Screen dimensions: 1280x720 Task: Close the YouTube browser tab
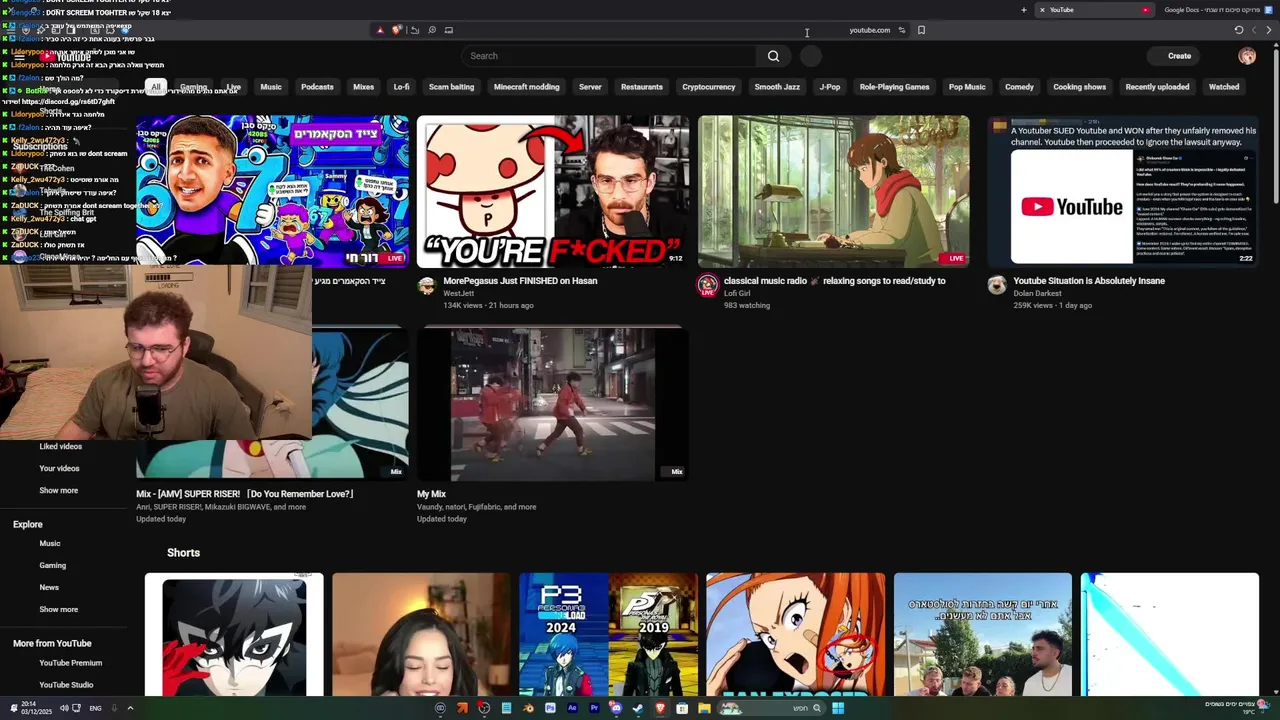1042,10
